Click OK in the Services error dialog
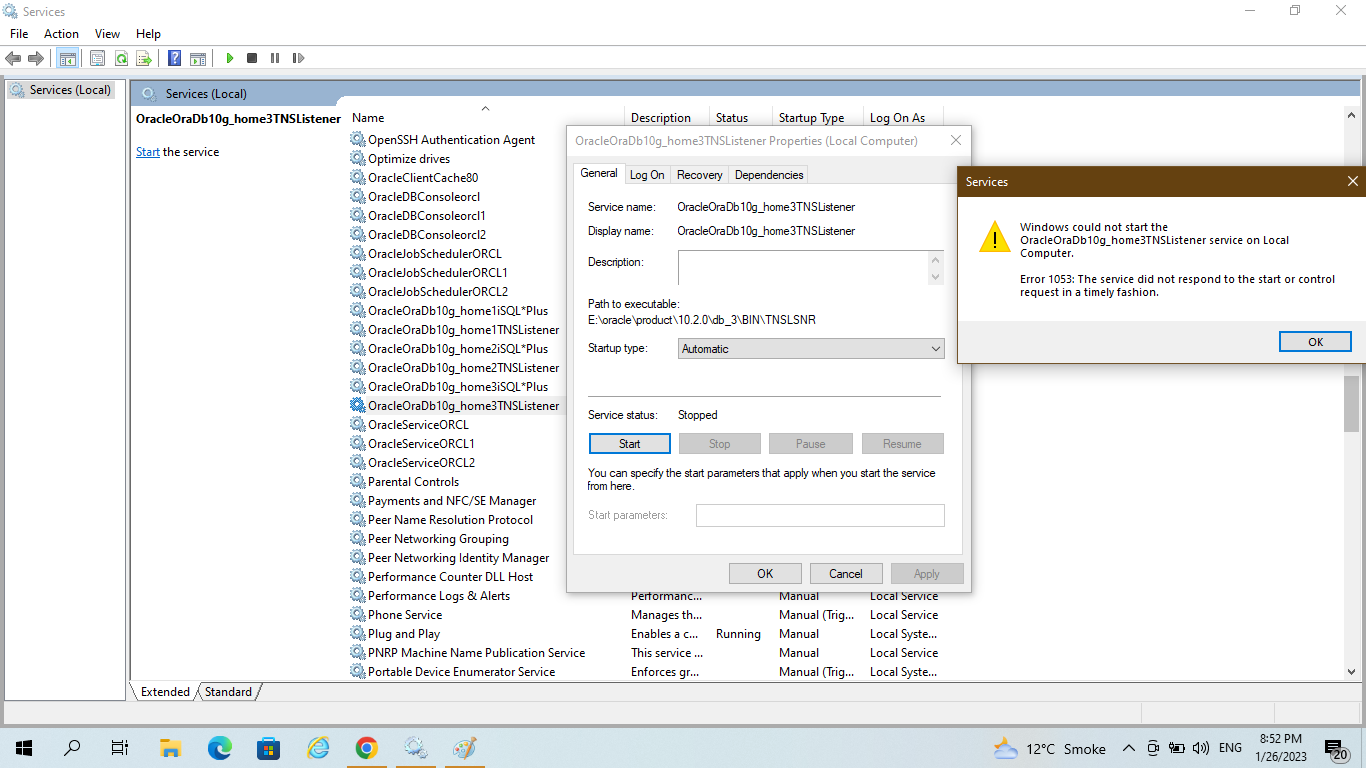Screen dimensions: 1366x768 coord(1315,342)
